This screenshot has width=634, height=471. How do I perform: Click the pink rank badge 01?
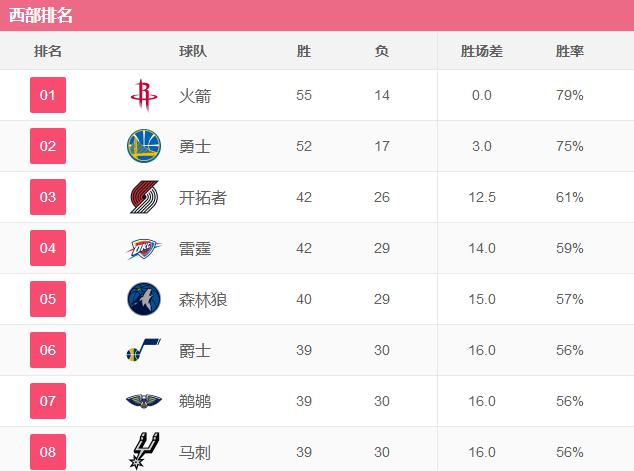(48, 96)
